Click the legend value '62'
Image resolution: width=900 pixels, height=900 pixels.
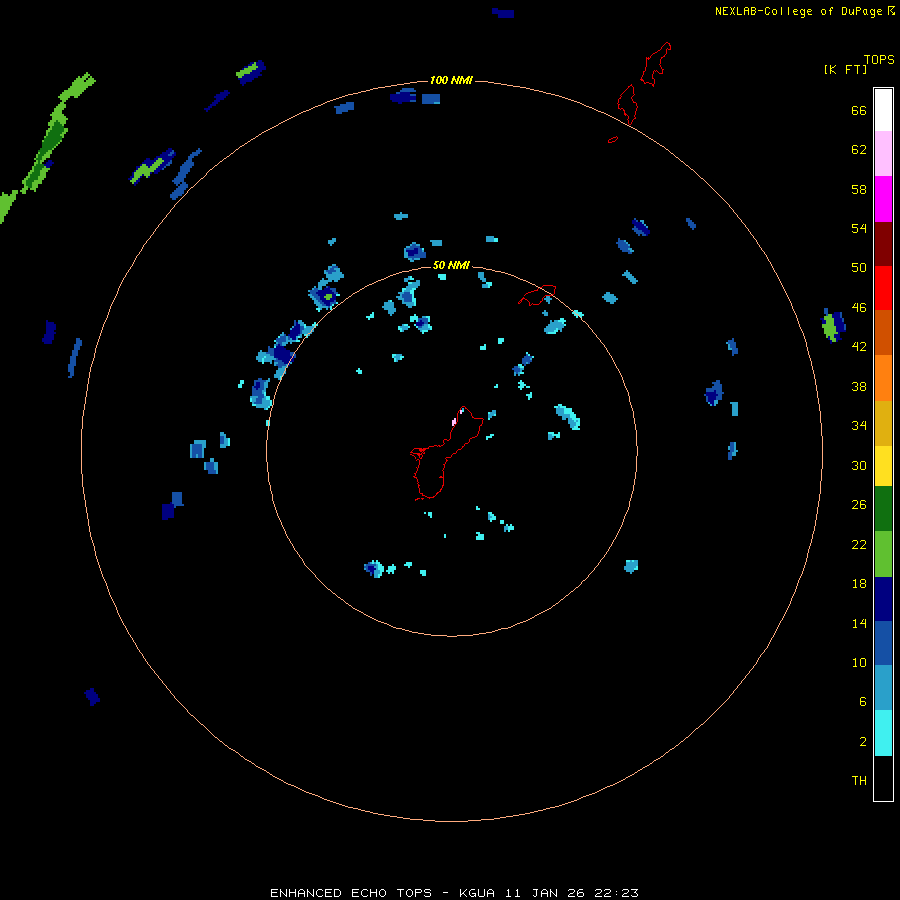859,149
